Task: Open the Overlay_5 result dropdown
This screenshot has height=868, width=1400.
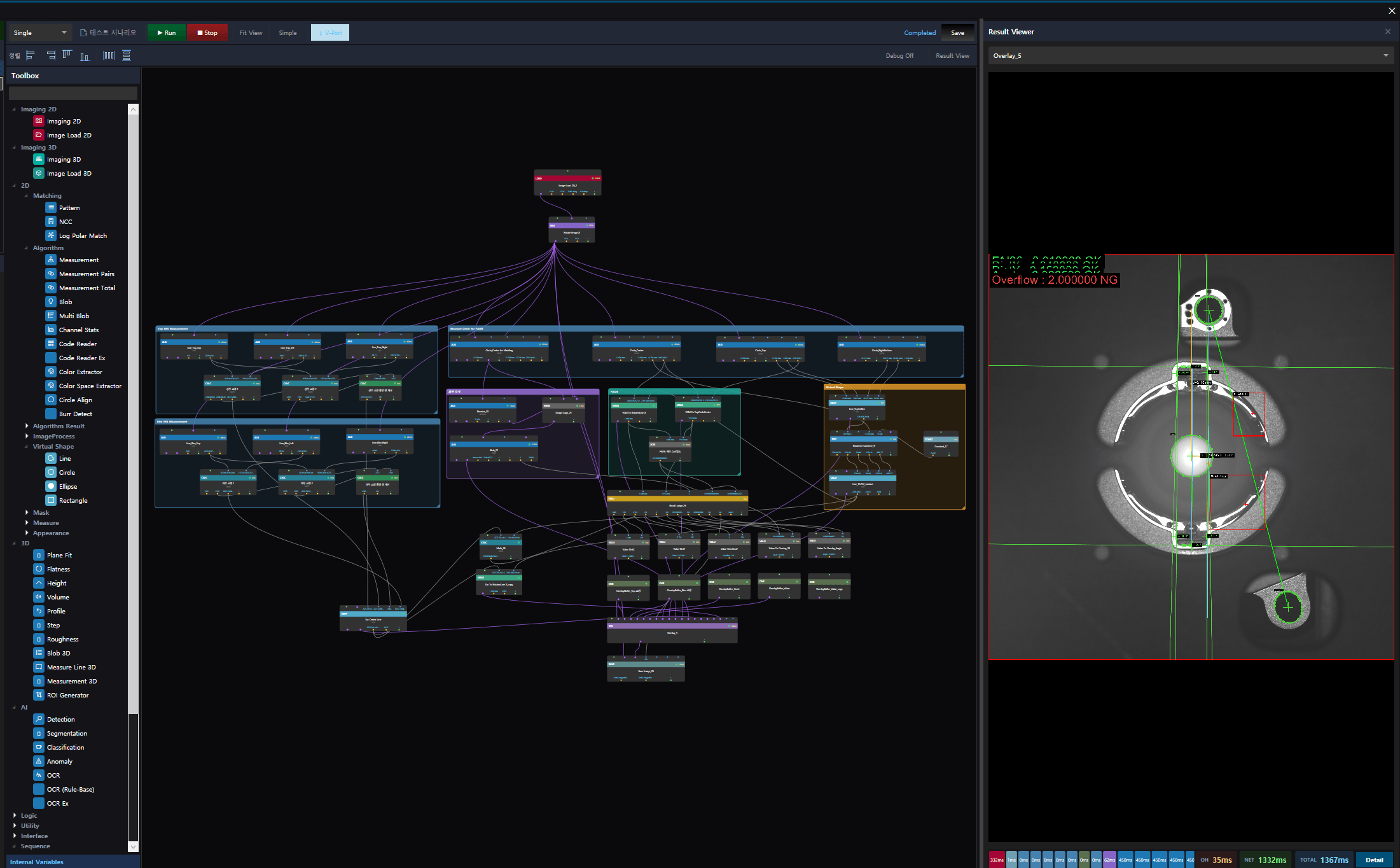Action: (x=1191, y=55)
